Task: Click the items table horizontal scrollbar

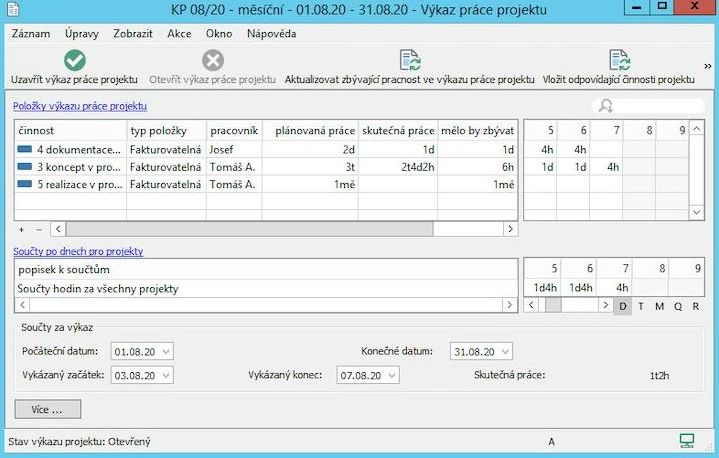Action: (250, 229)
